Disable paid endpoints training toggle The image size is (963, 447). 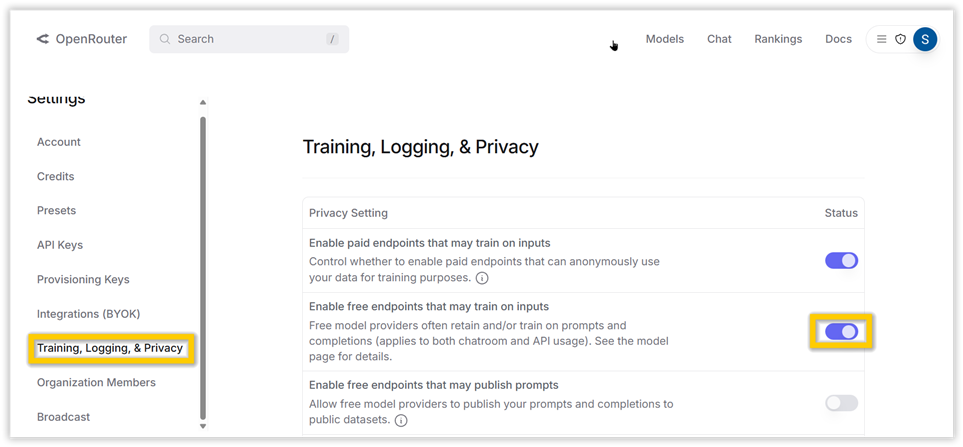(841, 261)
